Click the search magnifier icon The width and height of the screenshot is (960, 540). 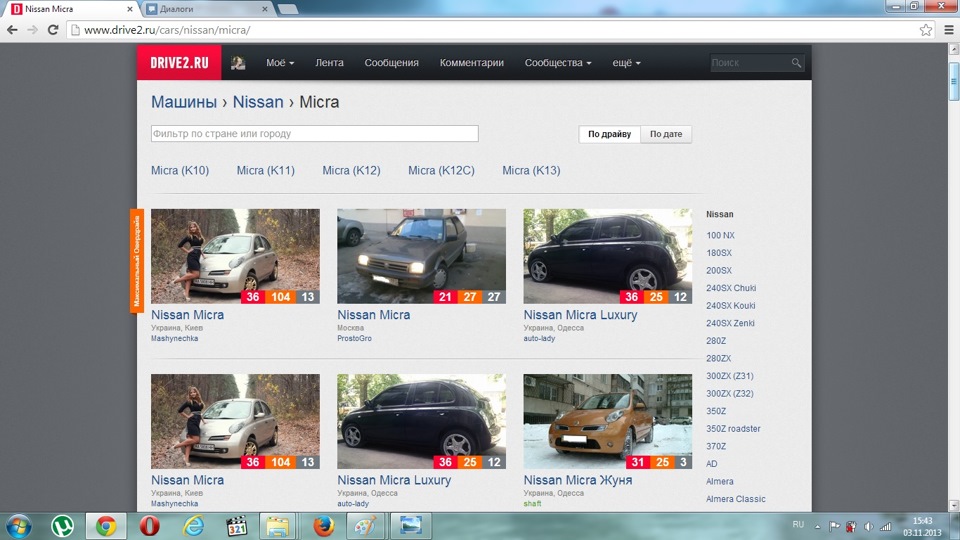point(796,62)
